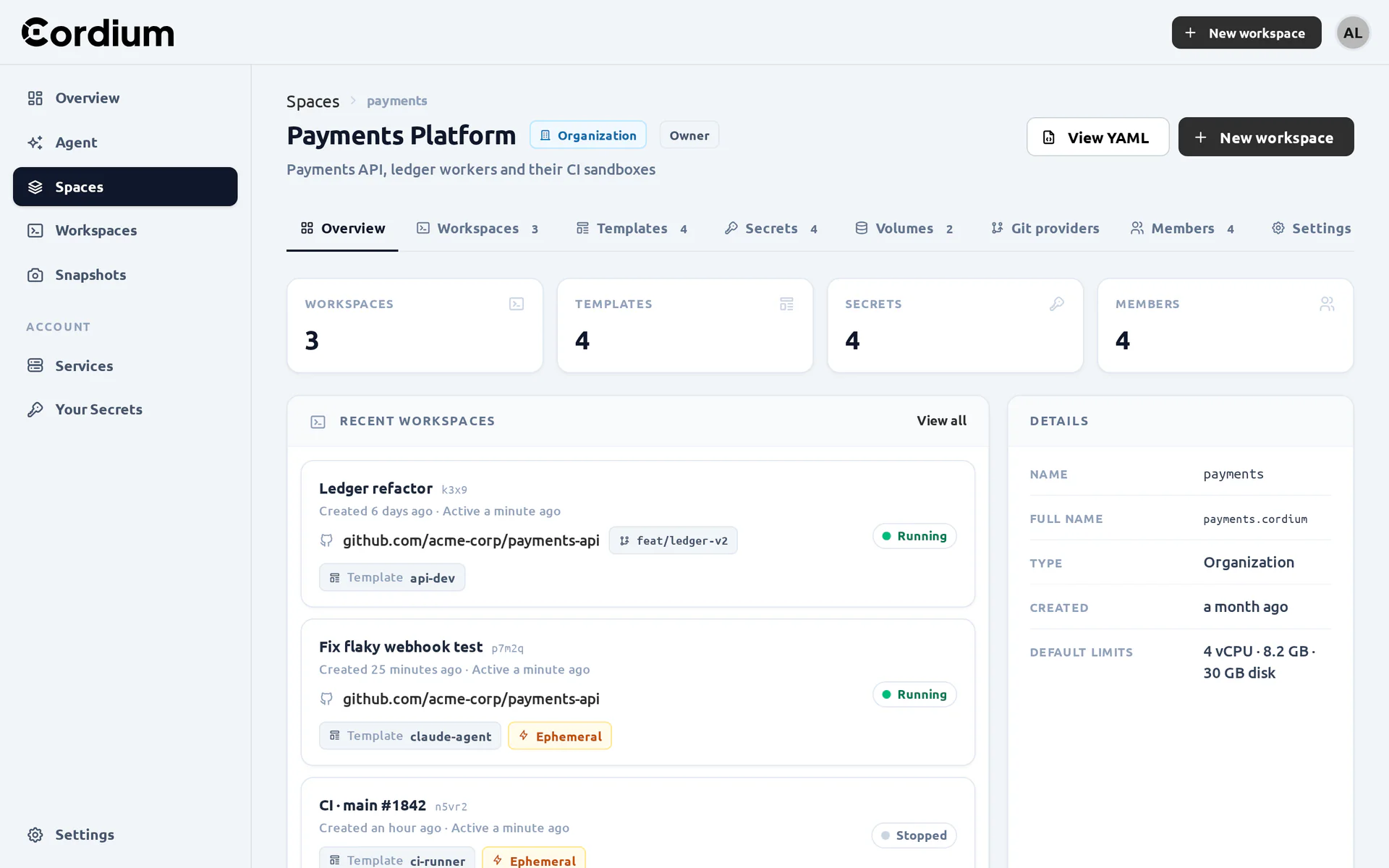Click the key icon on Secrets card
This screenshot has width=1389, height=868.
coord(1057,304)
